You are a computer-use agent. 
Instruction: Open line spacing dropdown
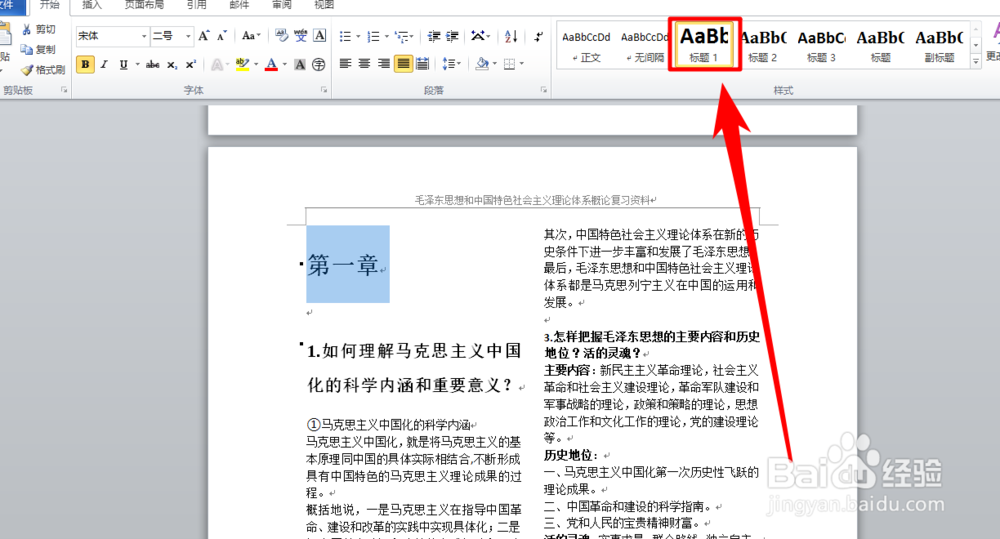(x=451, y=64)
